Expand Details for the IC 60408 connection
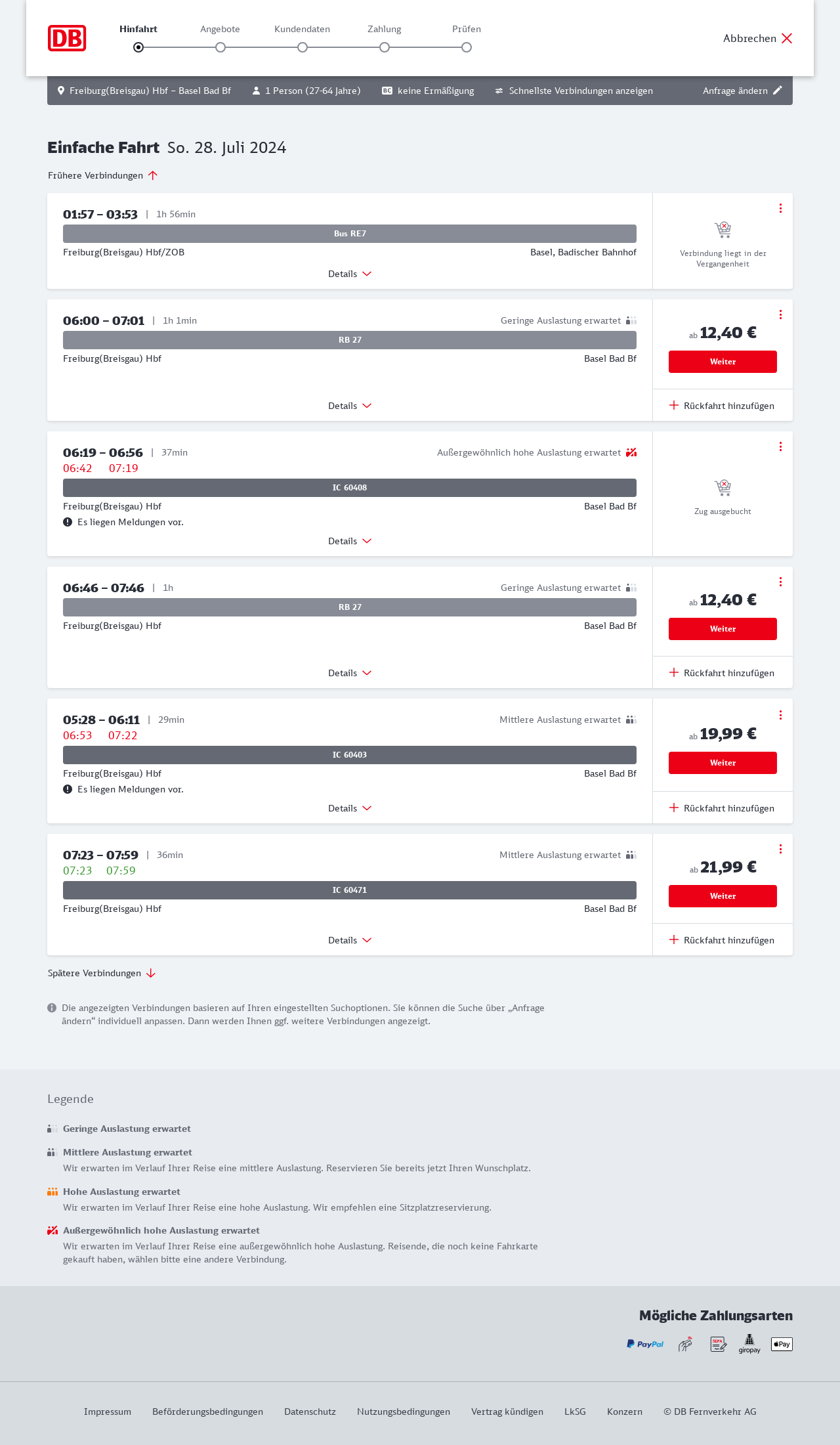 350,541
